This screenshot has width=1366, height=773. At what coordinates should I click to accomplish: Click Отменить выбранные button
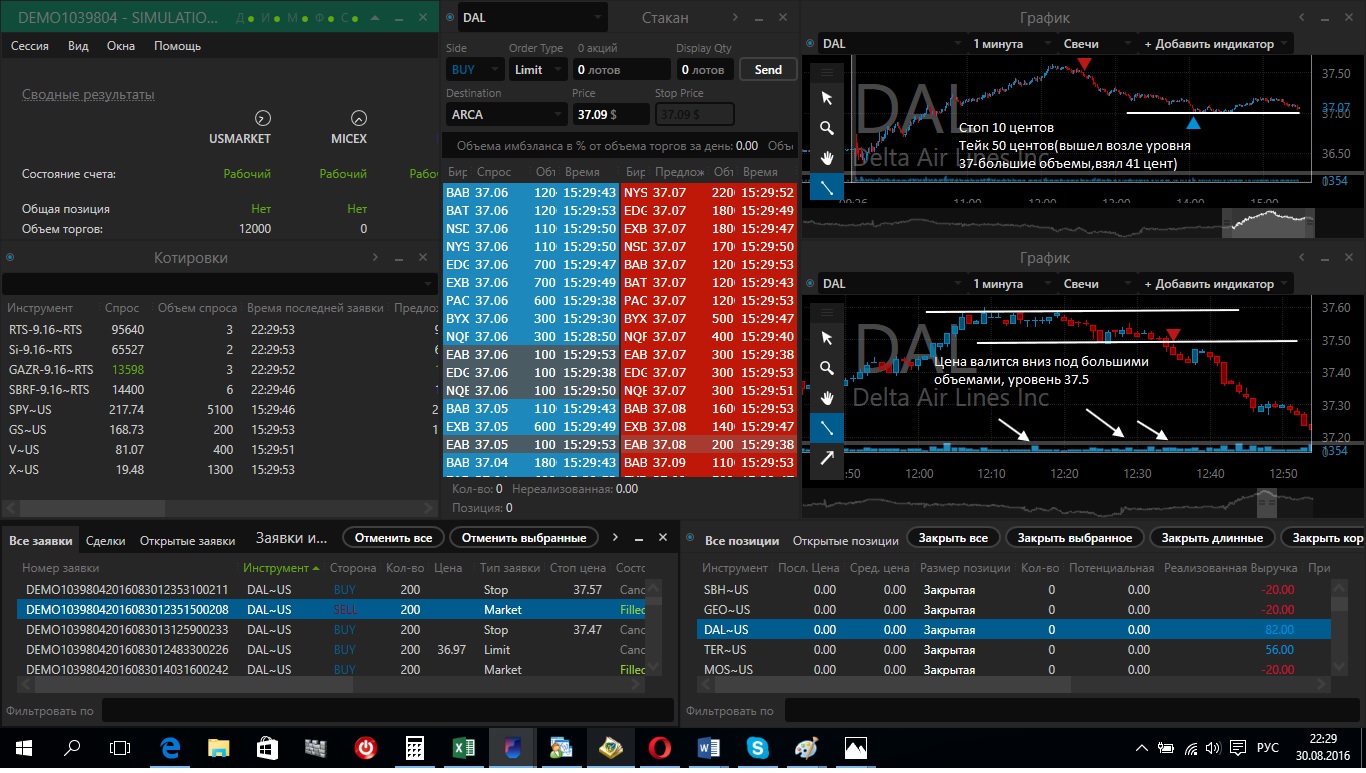tap(524, 538)
